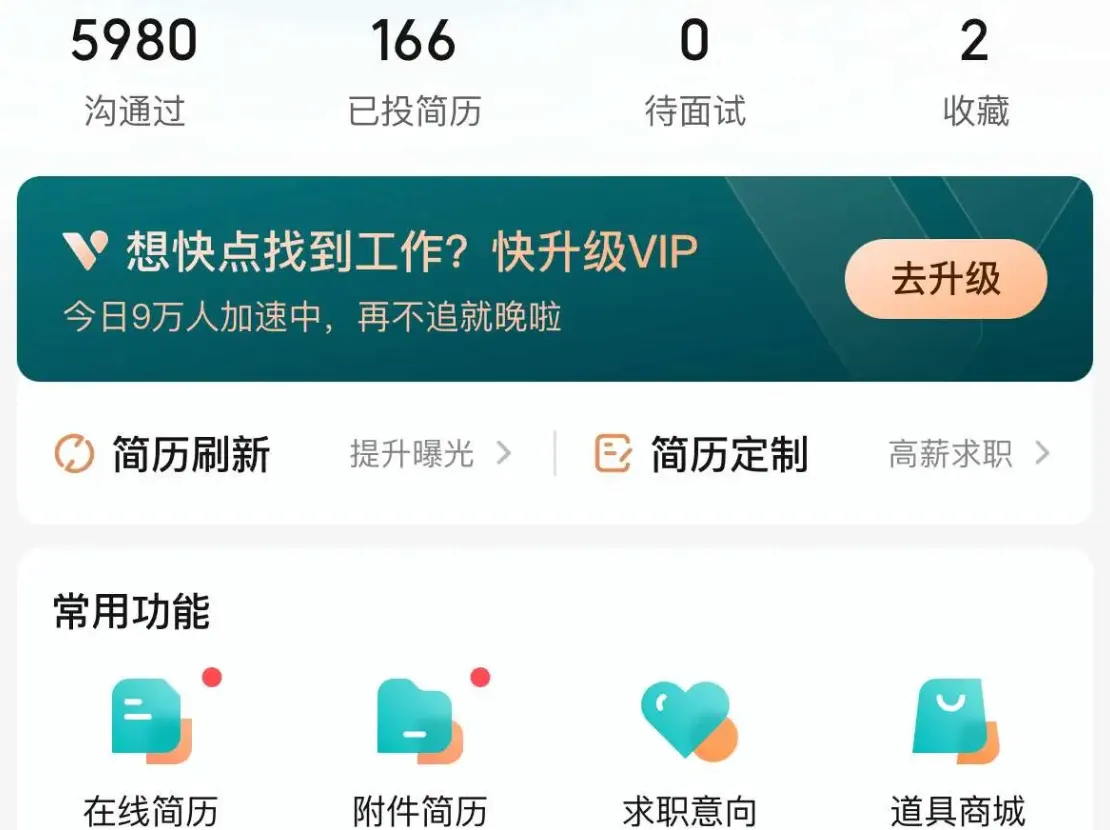The width and height of the screenshot is (1110, 830).
Task: Open the 2 收藏 favorites
Action: (975, 71)
